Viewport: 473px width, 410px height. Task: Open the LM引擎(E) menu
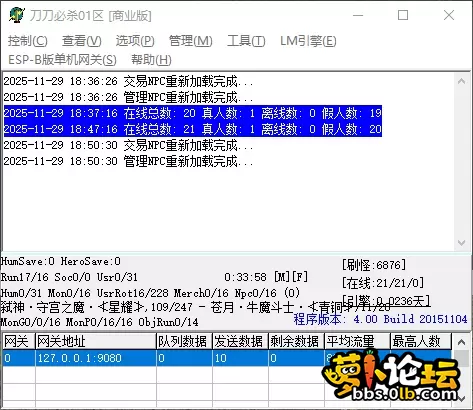308,41
